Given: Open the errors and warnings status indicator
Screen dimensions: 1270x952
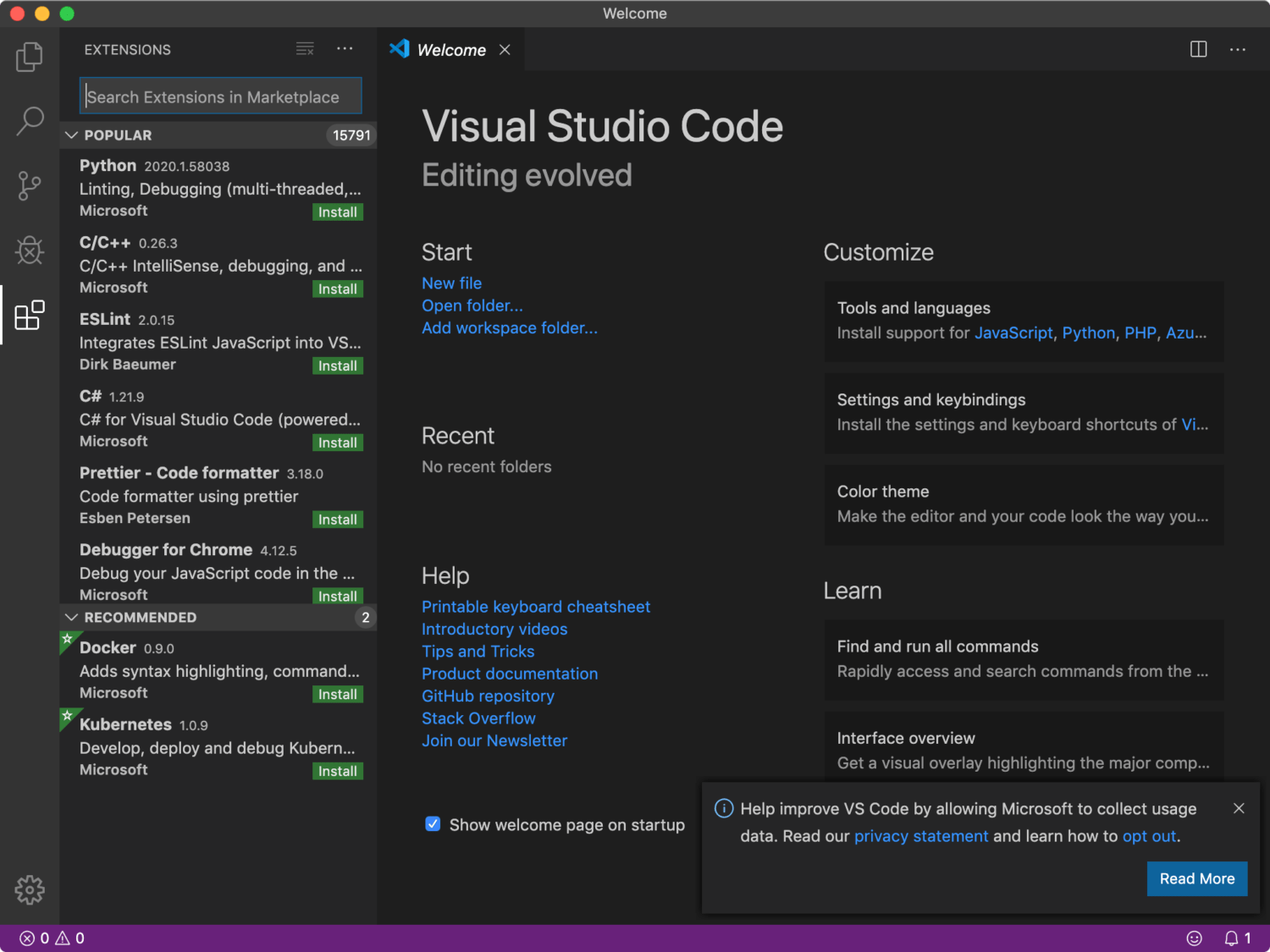Looking at the screenshot, I should [x=52, y=938].
